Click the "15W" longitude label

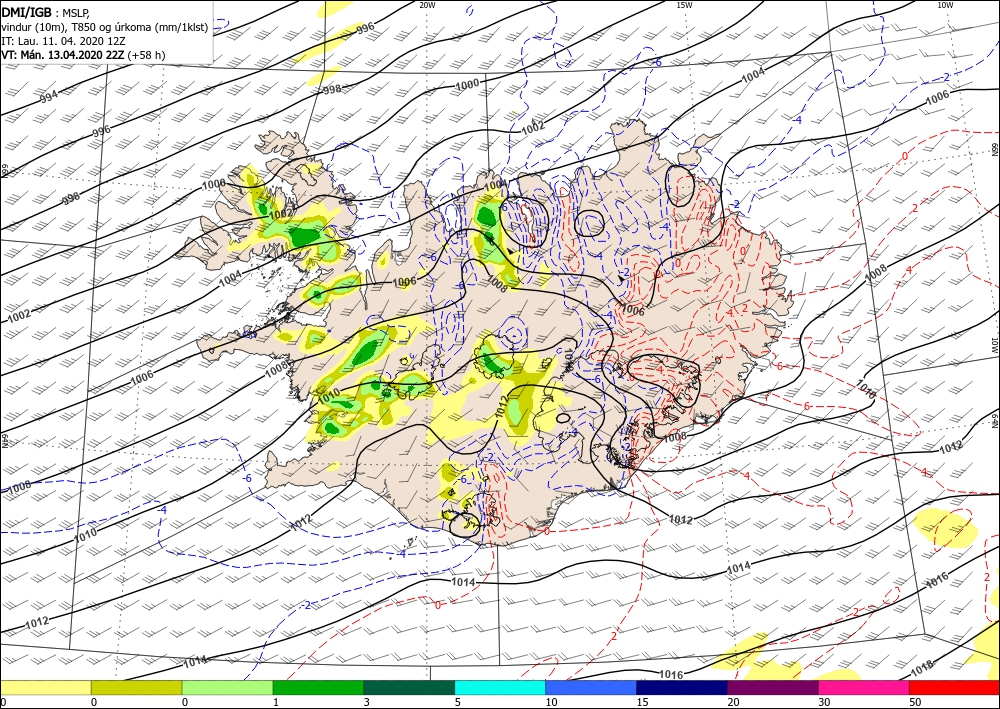coord(684,5)
